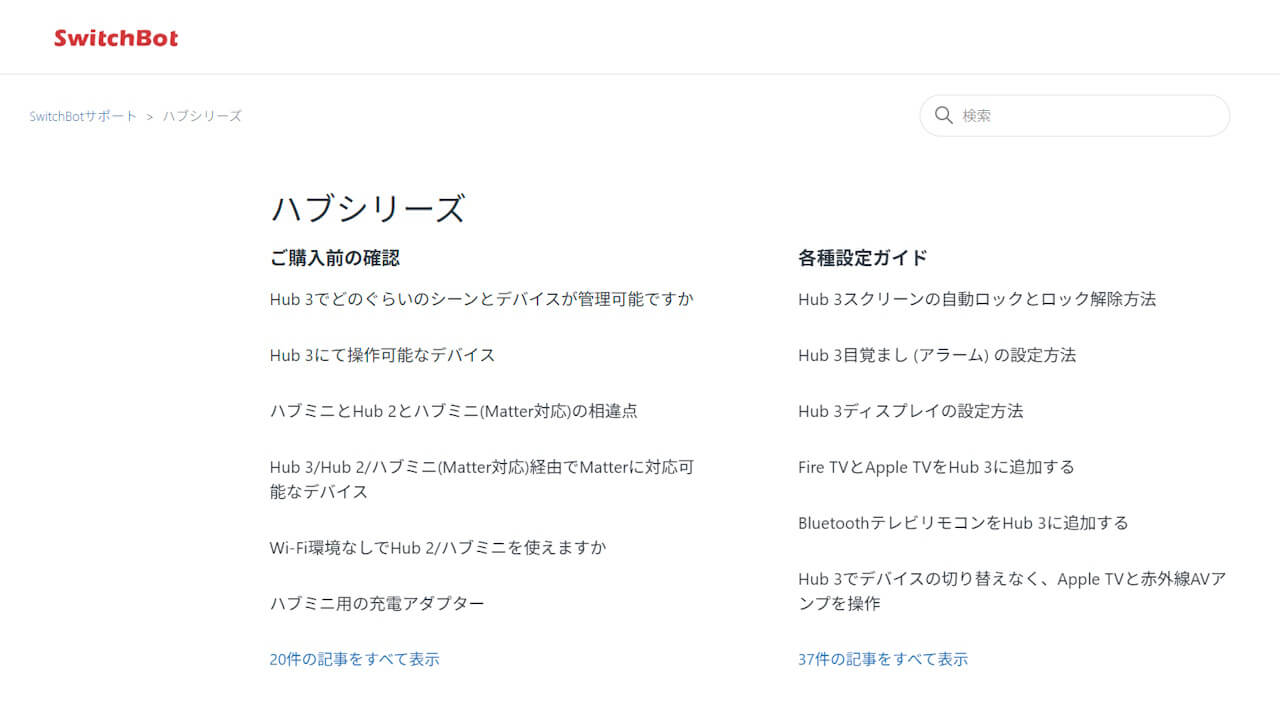Open ハブシリーズ breadcrumb link

[202, 116]
